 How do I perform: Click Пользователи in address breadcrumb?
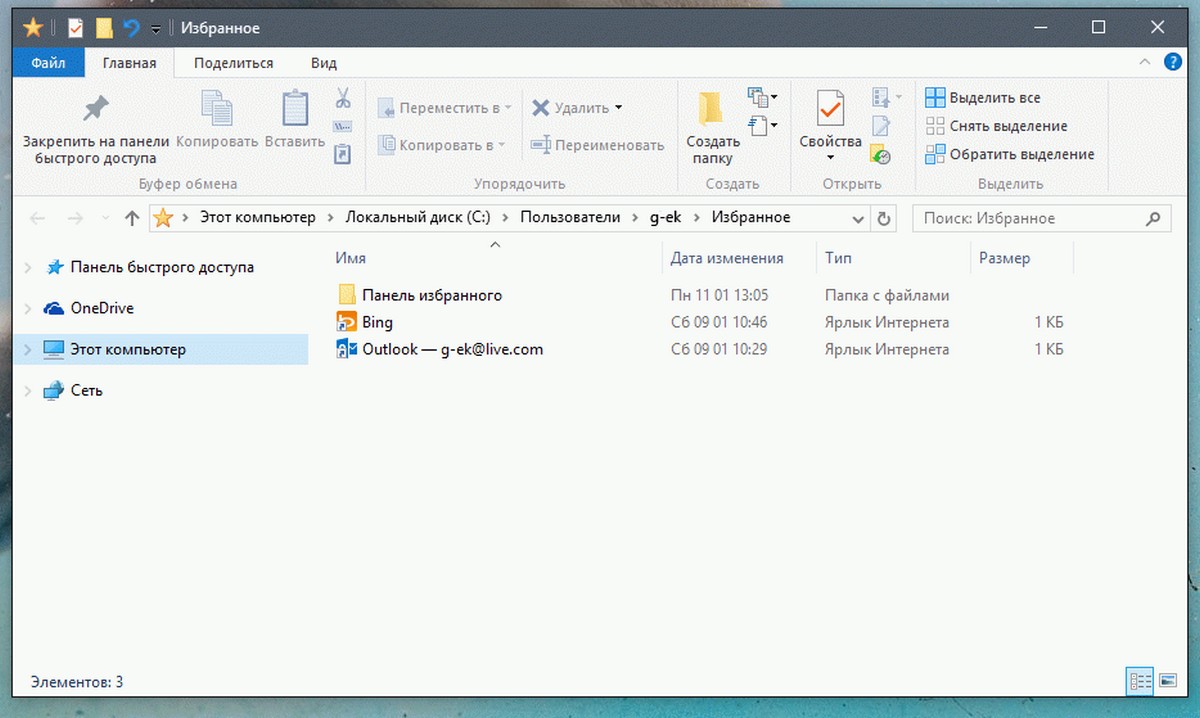tap(569, 218)
